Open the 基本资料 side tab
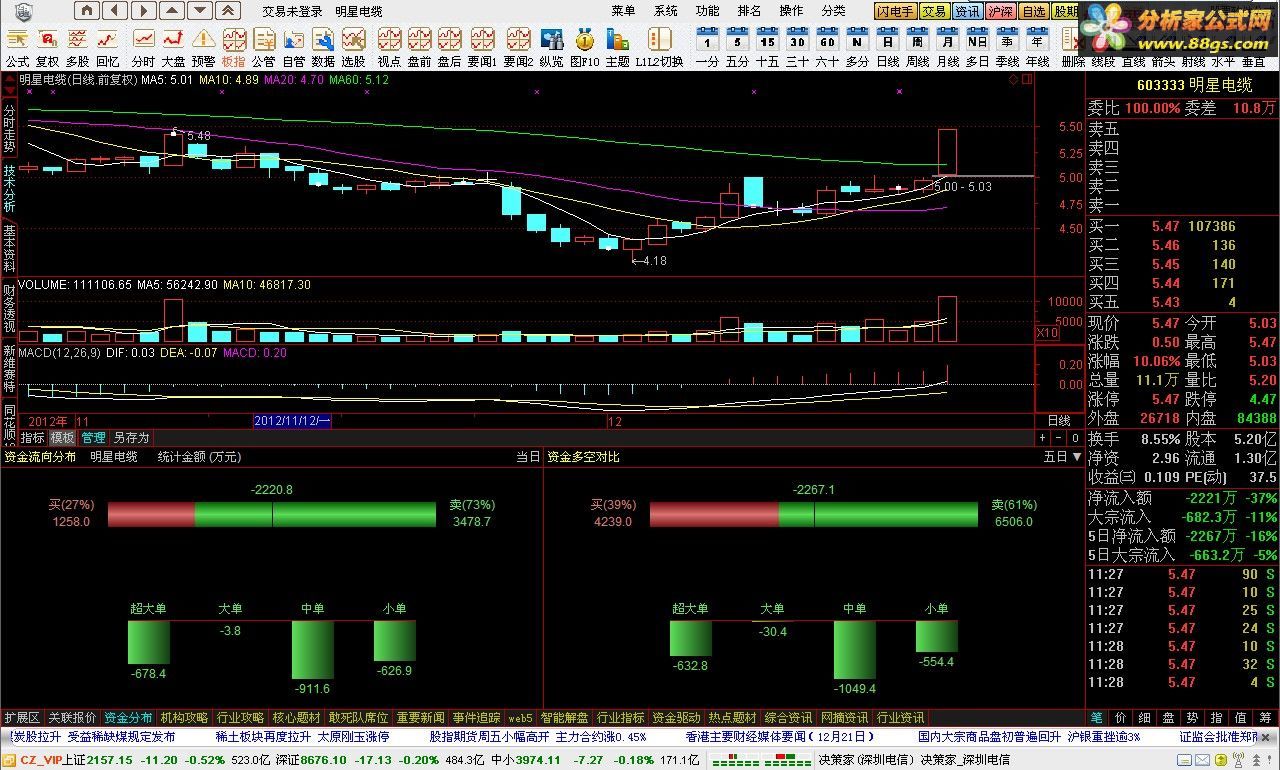Viewport: 1280px width, 770px height. (x=9, y=249)
